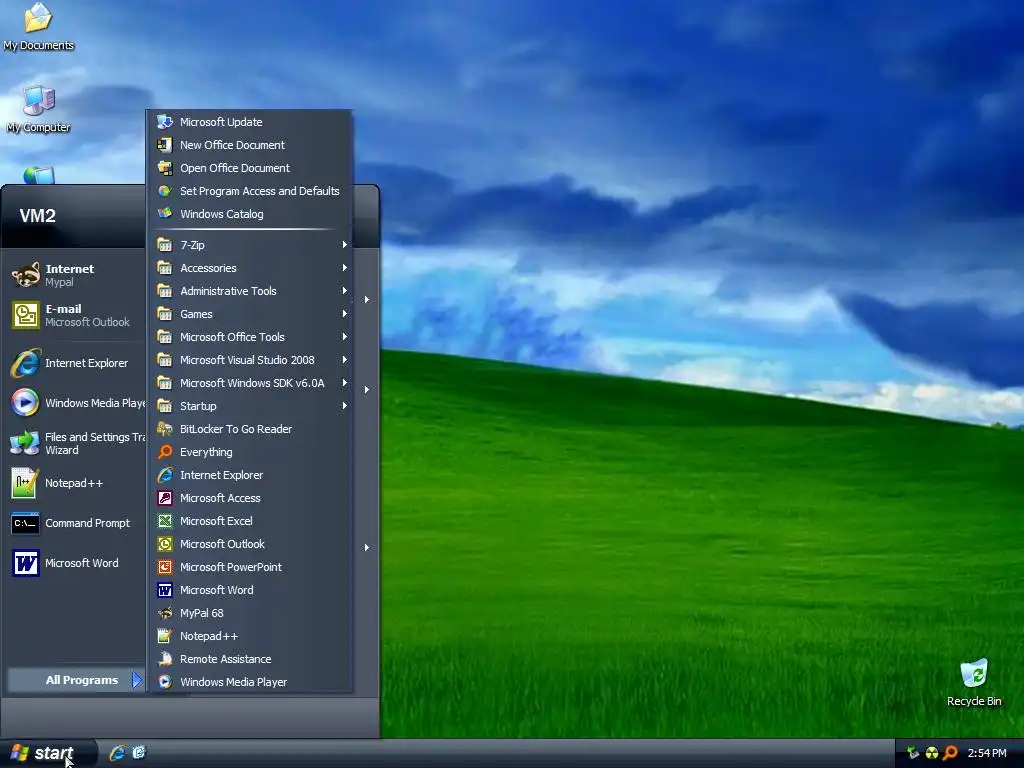This screenshot has width=1024, height=768.
Task: Click the Games folder icon
Action: pos(165,313)
